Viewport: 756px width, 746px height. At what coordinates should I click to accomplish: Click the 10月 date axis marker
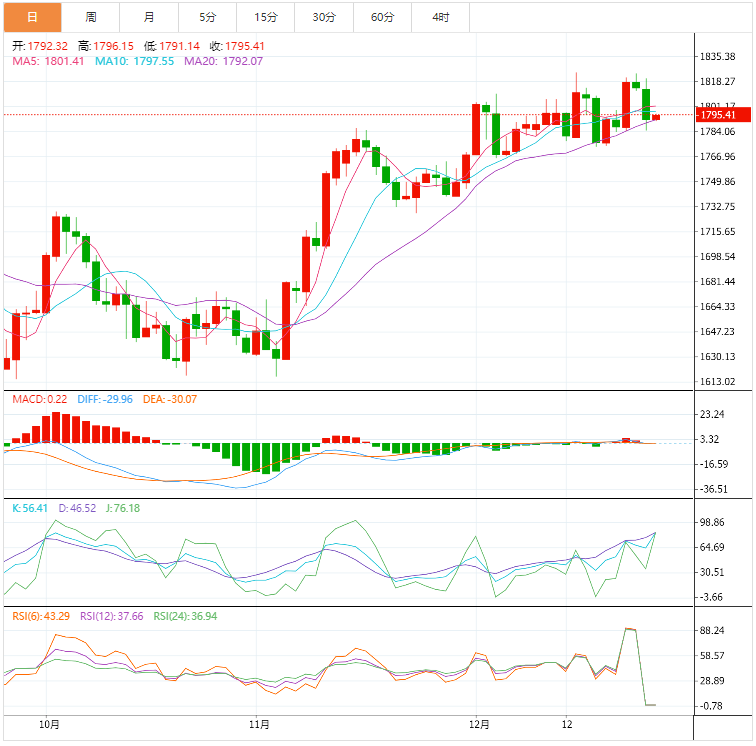pyautogui.click(x=47, y=724)
